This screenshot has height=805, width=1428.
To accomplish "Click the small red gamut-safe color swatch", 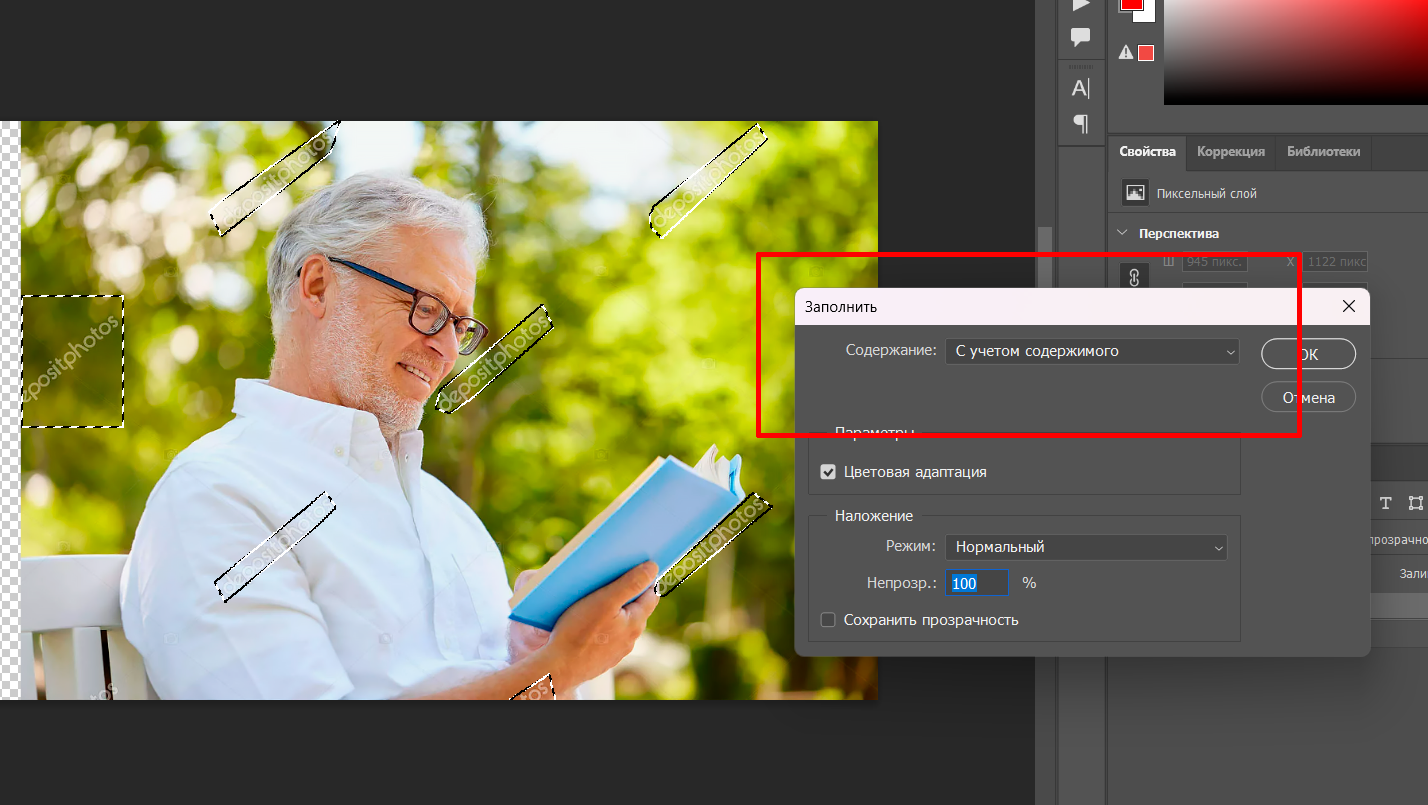I will pyautogui.click(x=1146, y=53).
